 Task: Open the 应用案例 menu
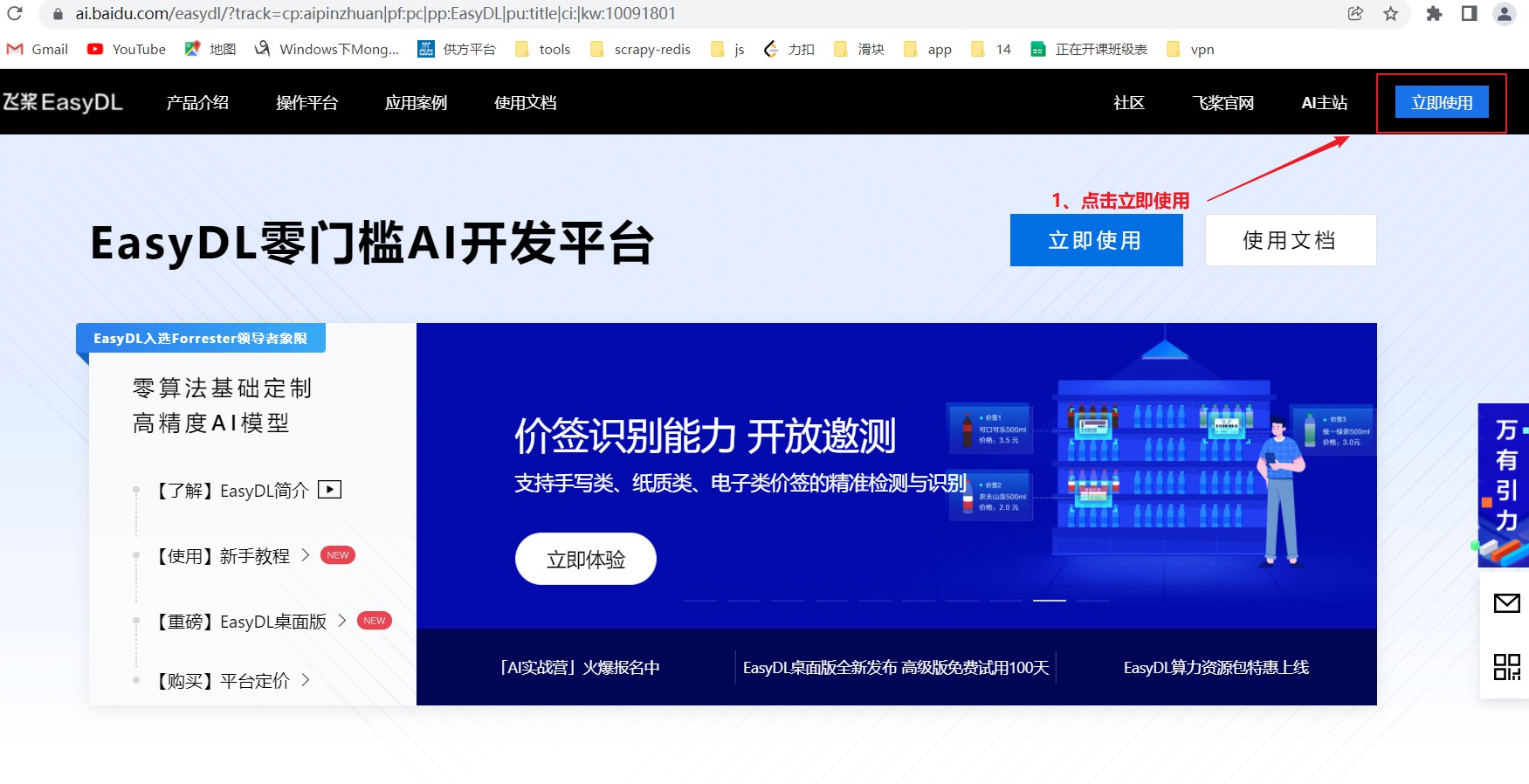click(x=416, y=102)
